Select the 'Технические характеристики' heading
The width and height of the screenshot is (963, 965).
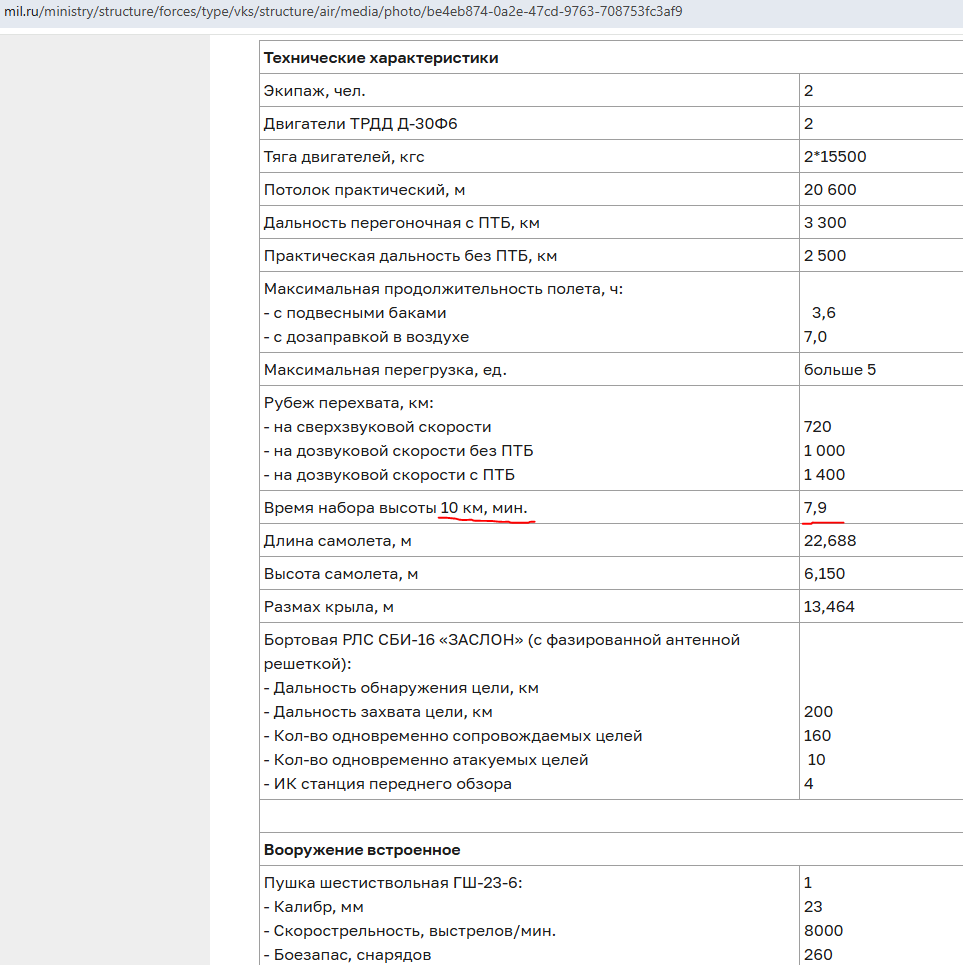coord(381,58)
